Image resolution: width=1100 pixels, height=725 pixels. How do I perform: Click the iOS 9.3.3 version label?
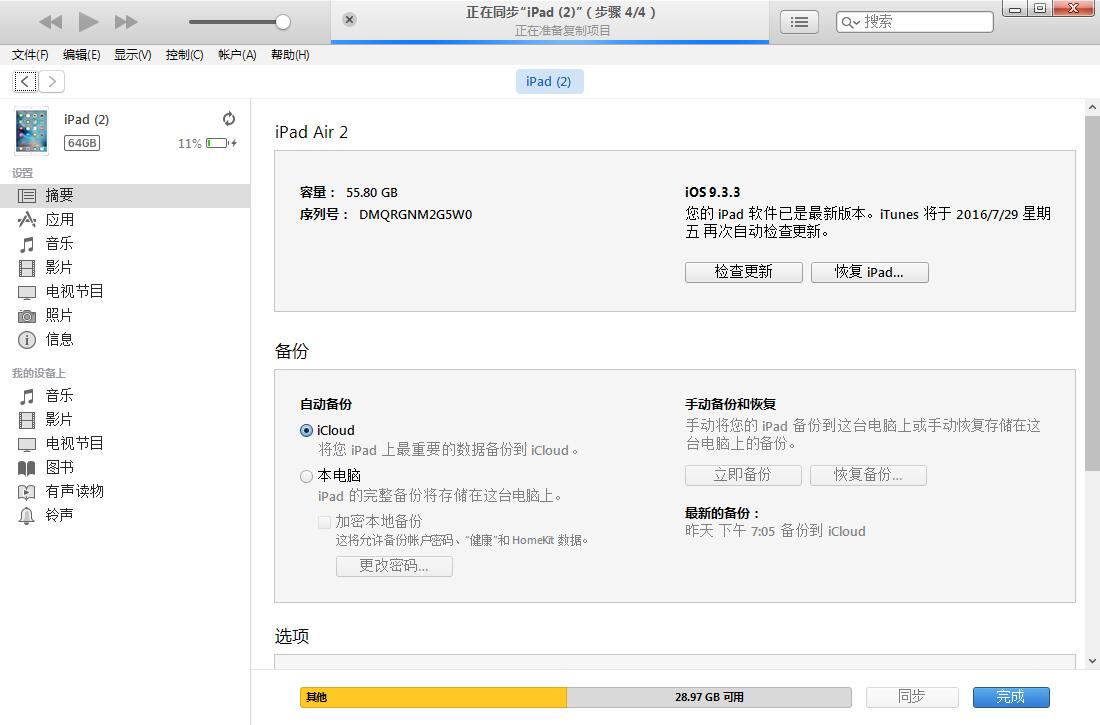[x=713, y=192]
